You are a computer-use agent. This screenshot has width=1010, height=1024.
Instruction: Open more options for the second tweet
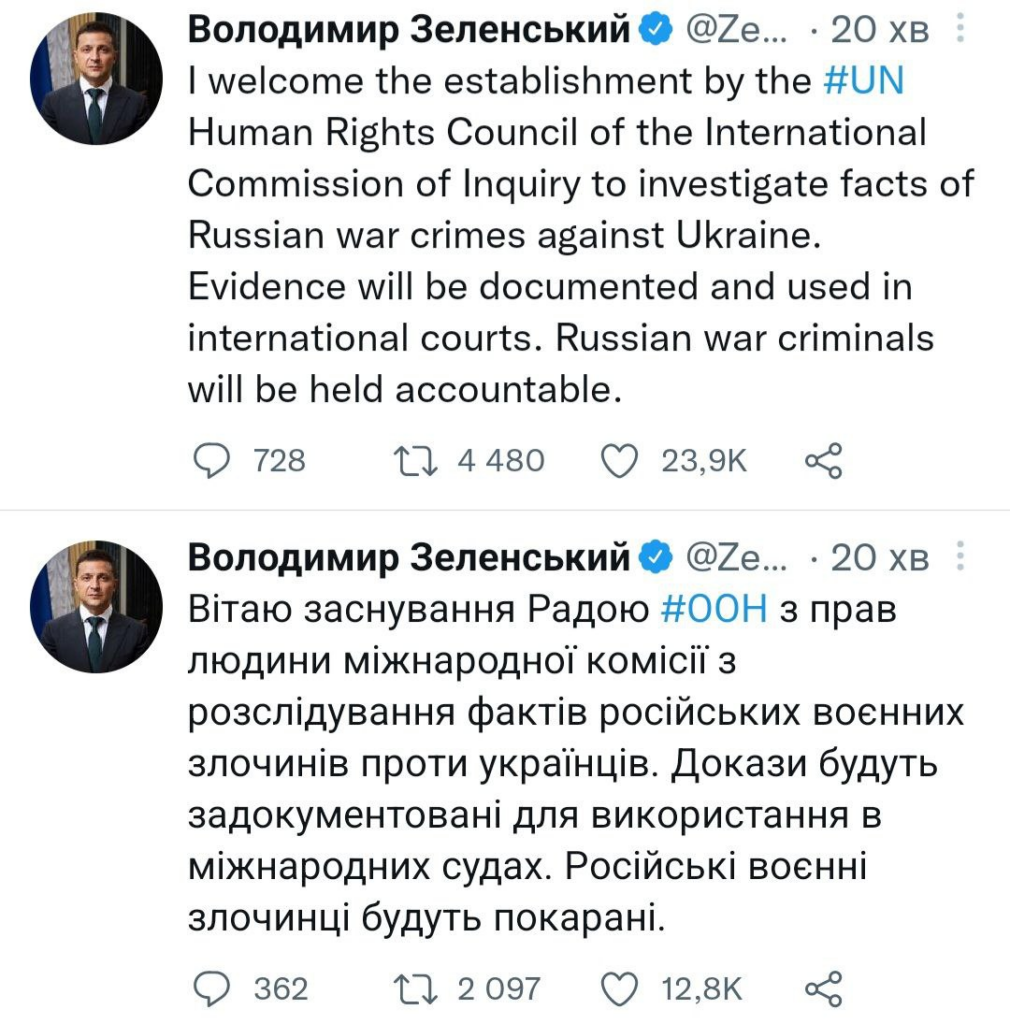961,557
